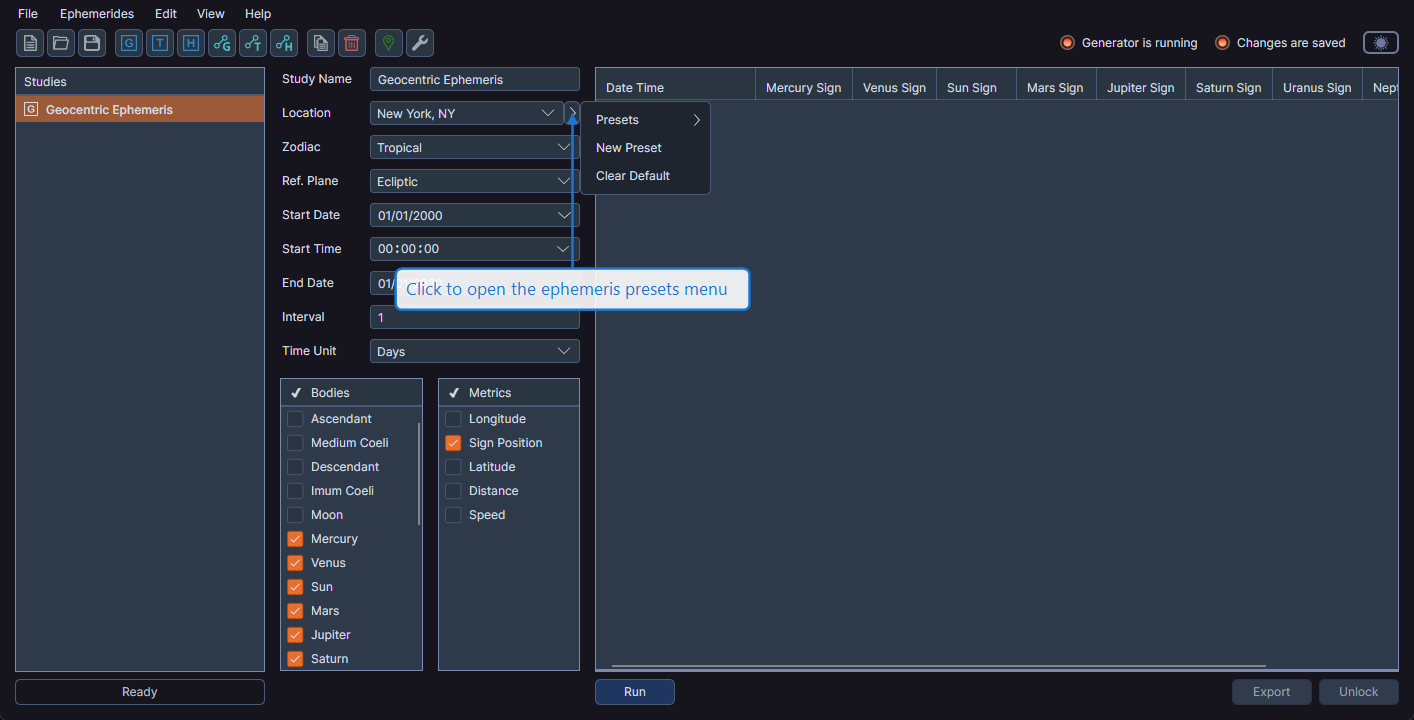Open the geocentric graph study icon
Viewport: 1414px width, 720px height.
[x=221, y=43]
